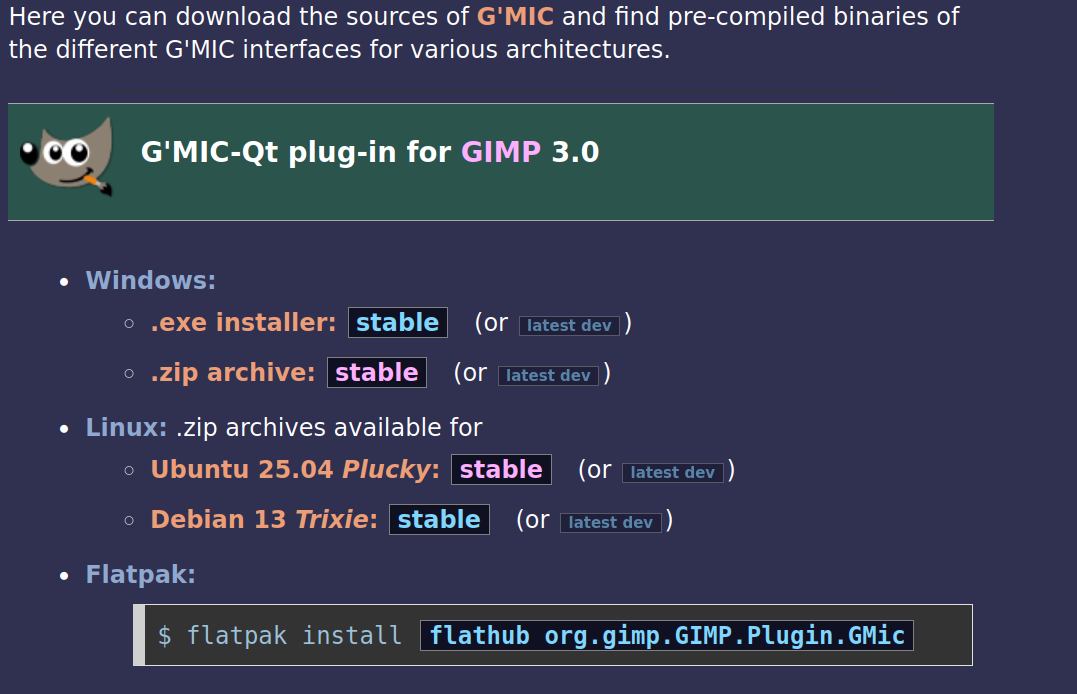Click the .exe installer: label
This screenshot has width=1077, height=694.
243,322
